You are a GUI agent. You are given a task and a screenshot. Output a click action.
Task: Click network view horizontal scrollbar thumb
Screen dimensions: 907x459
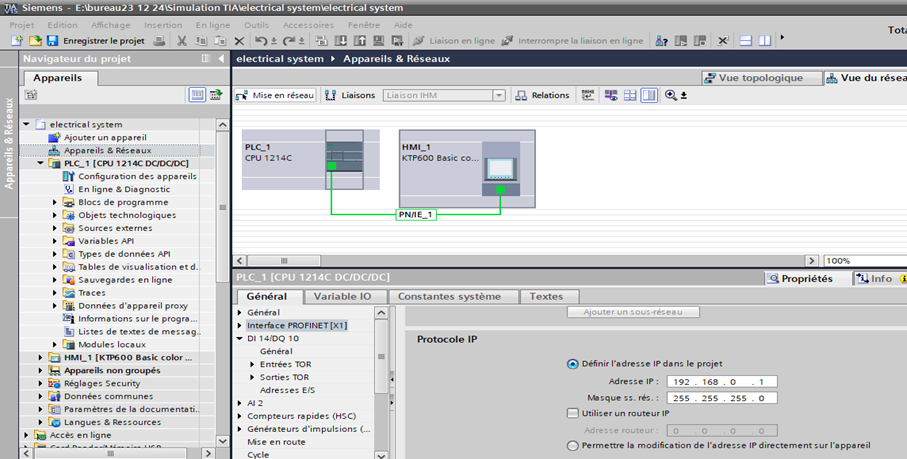pos(283,261)
